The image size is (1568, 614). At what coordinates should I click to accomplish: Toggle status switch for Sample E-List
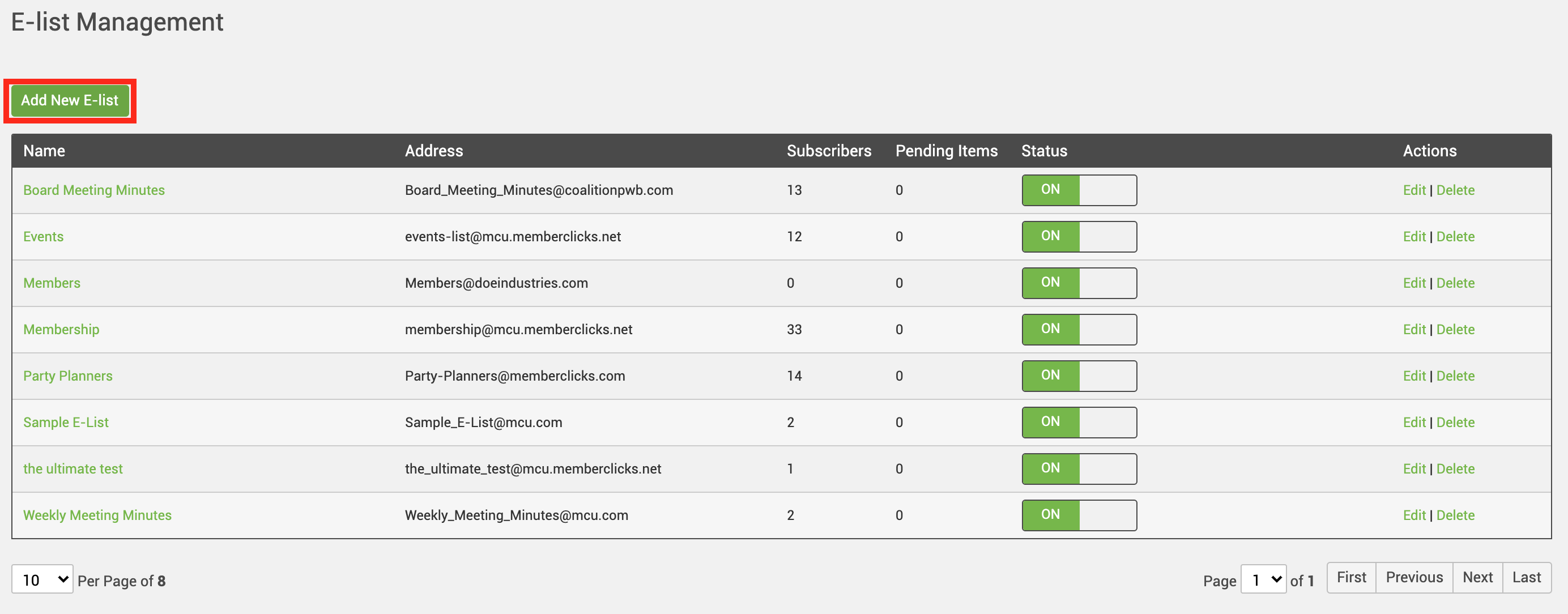[x=1079, y=423]
